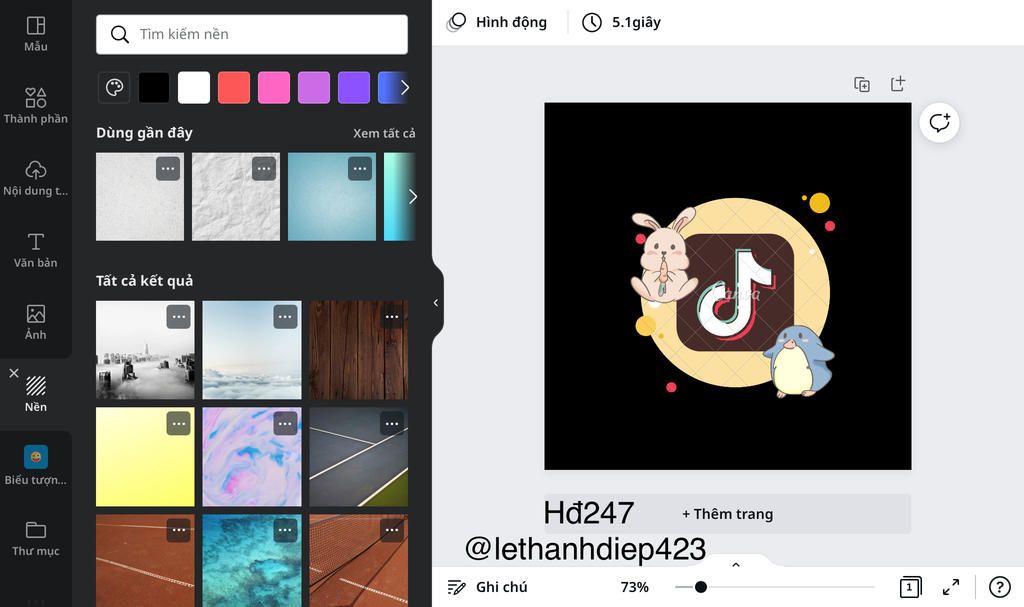The height and width of the screenshot is (607, 1024).
Task: Select the light gray textured recent background
Action: (x=140, y=197)
